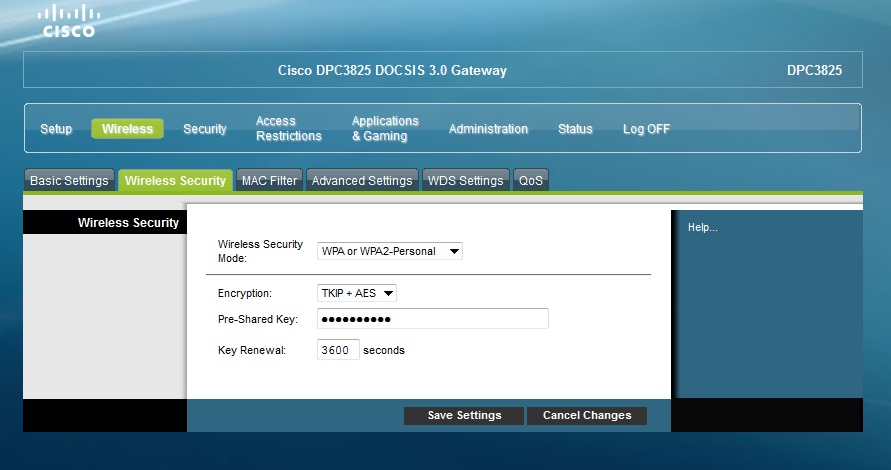Image resolution: width=891 pixels, height=470 pixels.
Task: Expand the Encryption TKIP + AES dropdown
Action: point(357,293)
